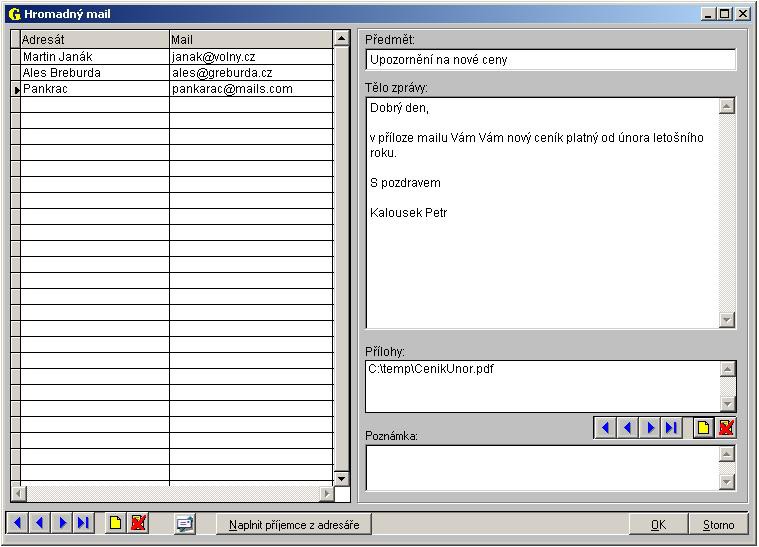Viewport: 759px width, 547px height.
Task: Click the Adresát column header
Action: (x=95, y=39)
